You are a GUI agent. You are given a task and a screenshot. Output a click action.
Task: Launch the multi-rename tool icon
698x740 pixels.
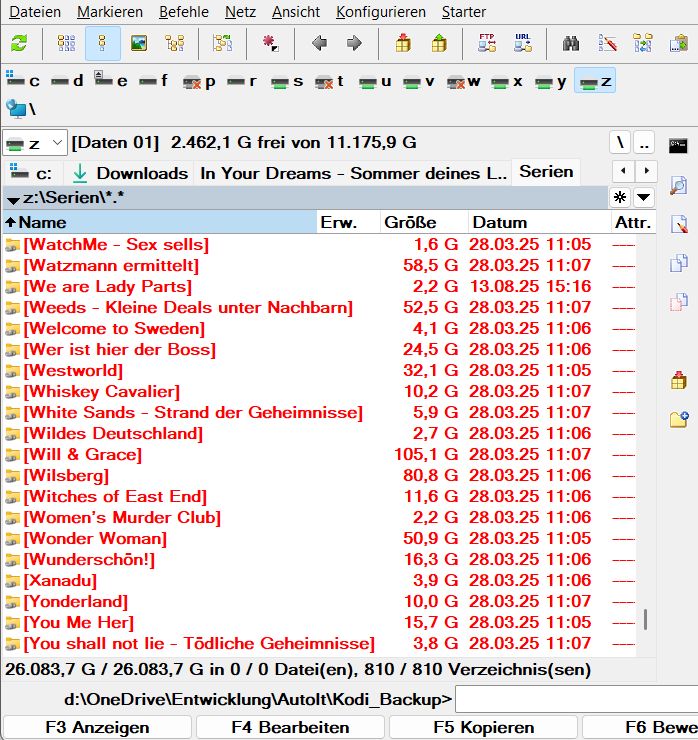pyautogui.click(x=607, y=44)
